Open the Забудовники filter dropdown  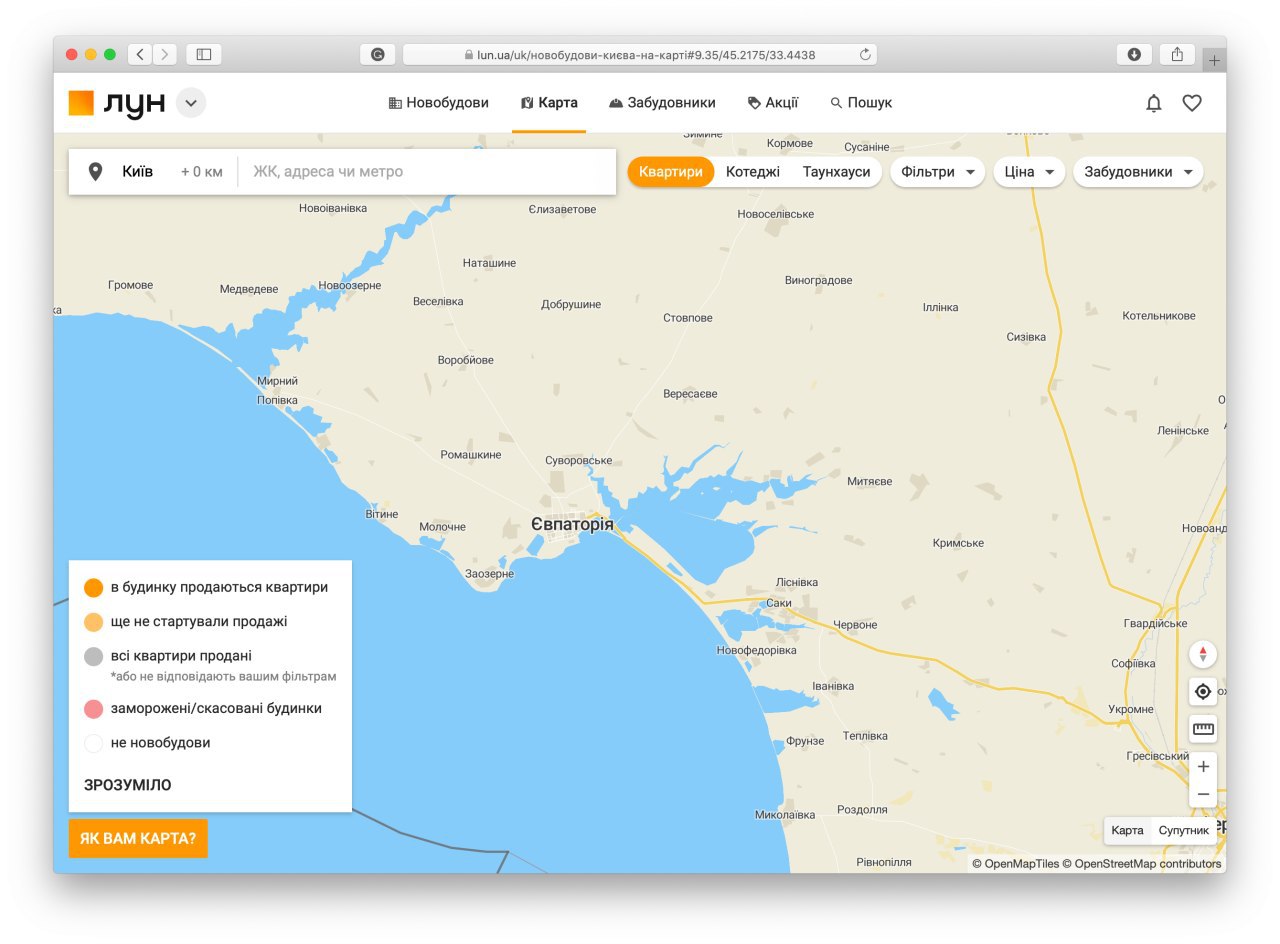point(1138,172)
